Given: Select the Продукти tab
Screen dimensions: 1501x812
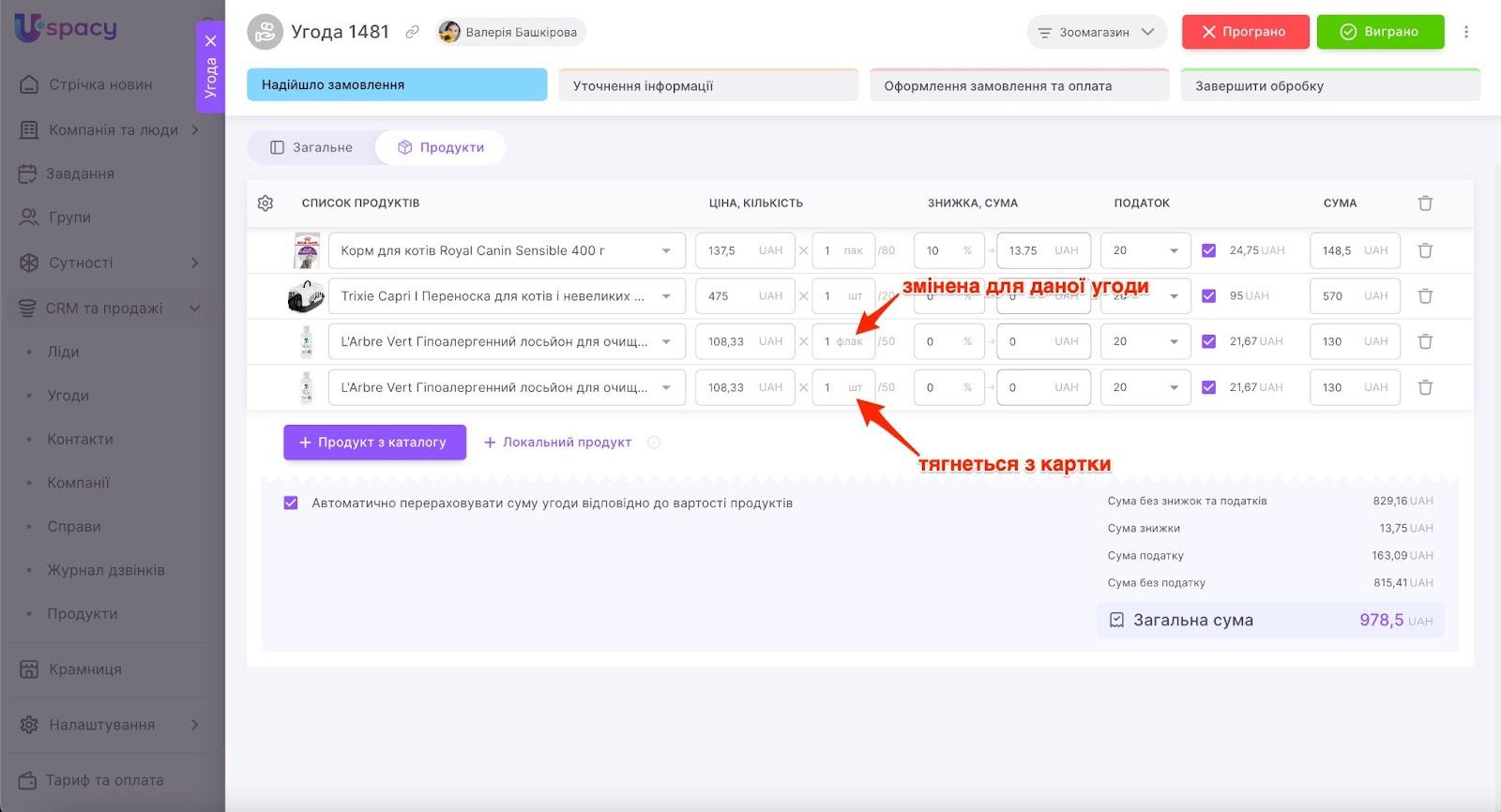Looking at the screenshot, I should tap(441, 147).
